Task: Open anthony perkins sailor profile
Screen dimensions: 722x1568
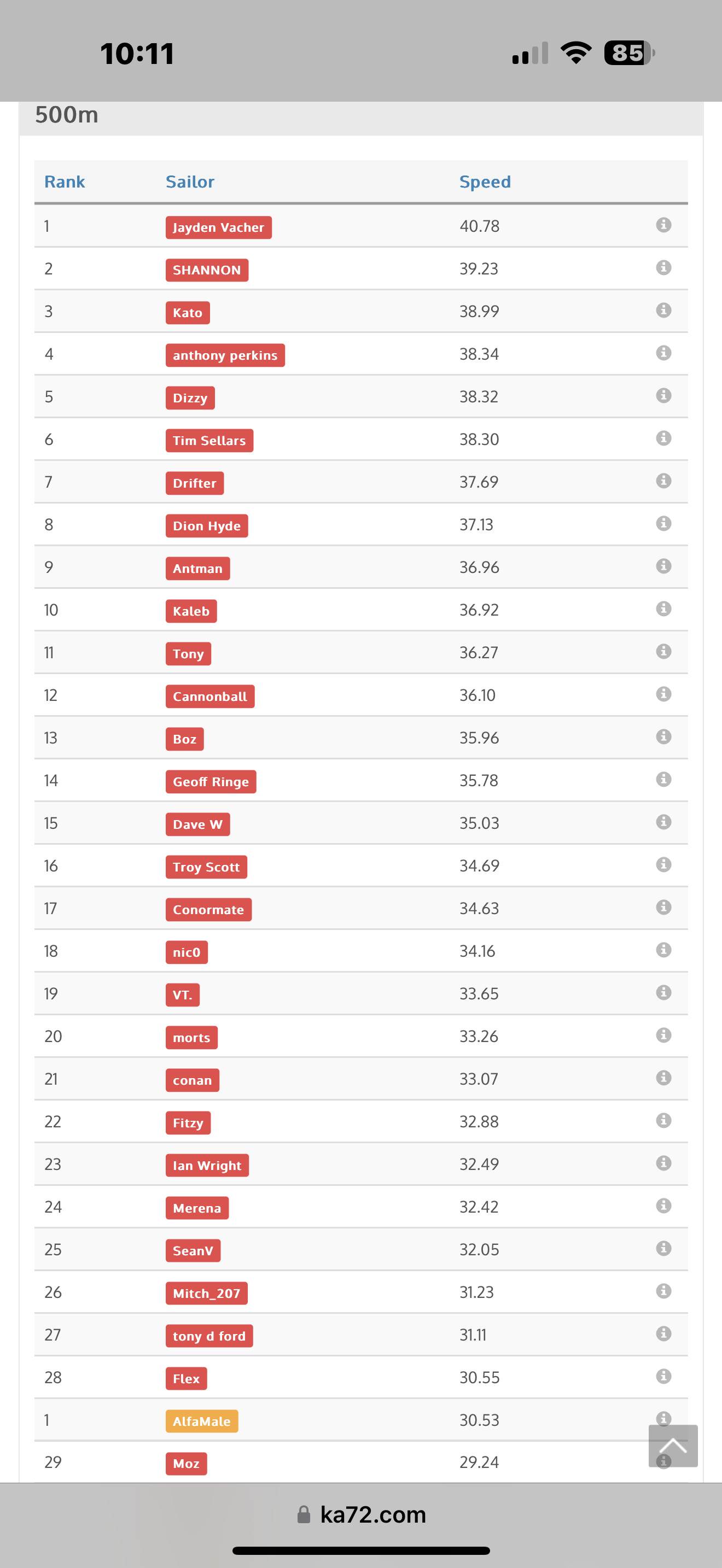Action: (x=225, y=355)
